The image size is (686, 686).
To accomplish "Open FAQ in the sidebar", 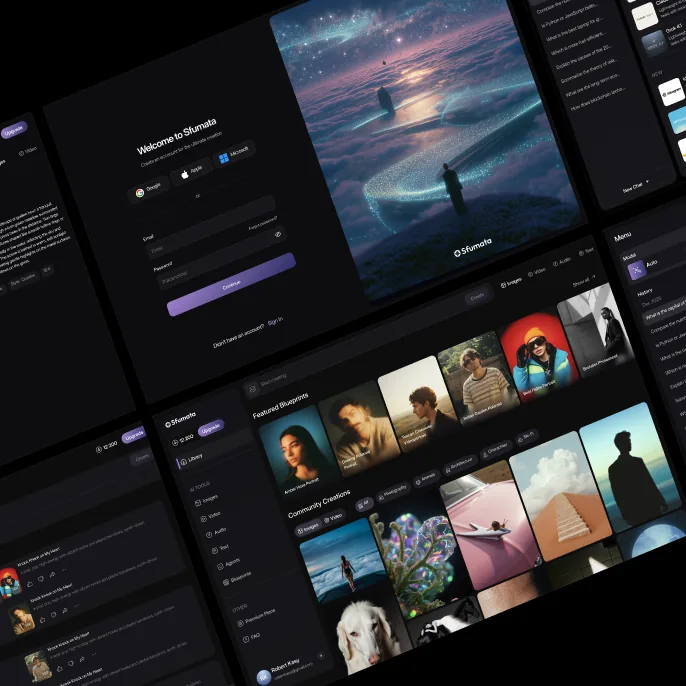I will [252, 637].
